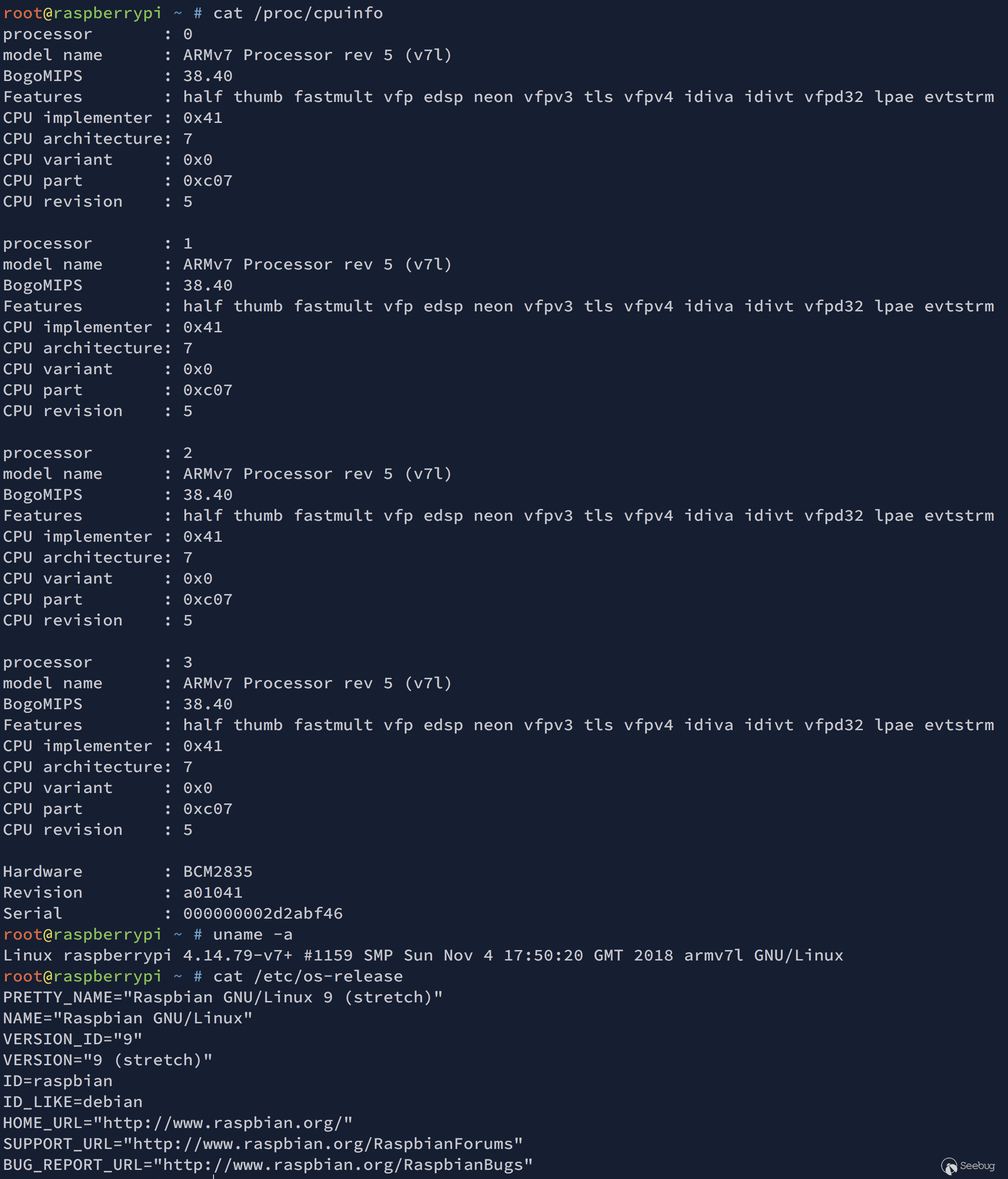Click 'neon' in processor 0 Features line
The width and height of the screenshot is (1008, 1179).
tap(494, 97)
